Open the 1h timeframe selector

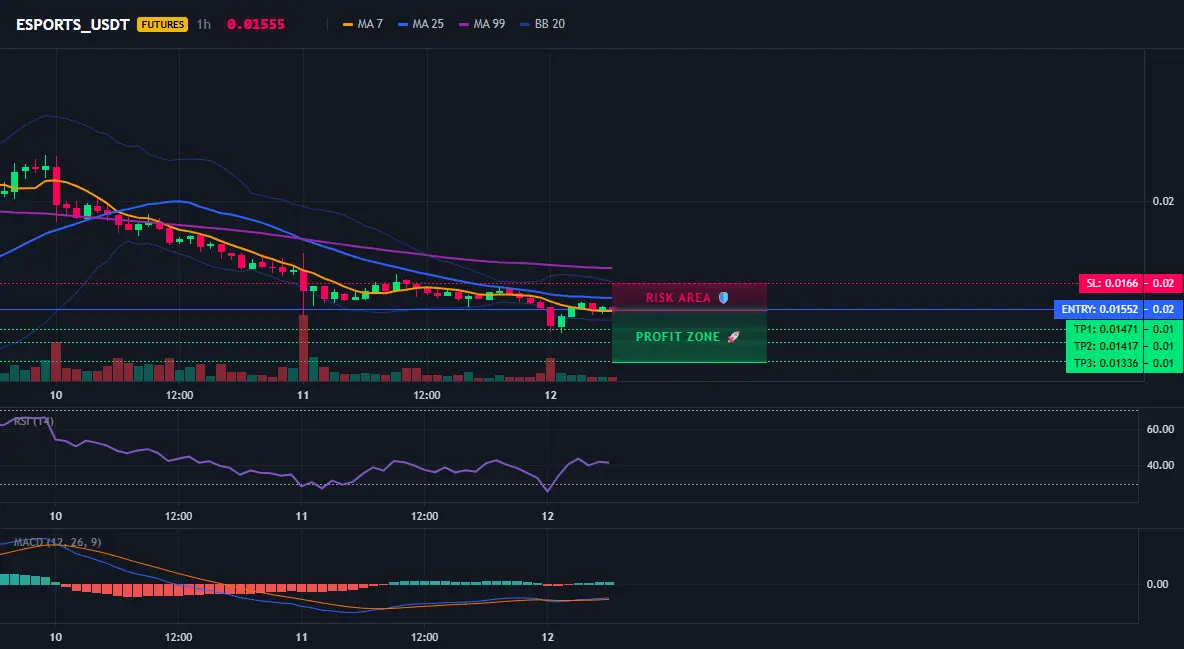click(204, 24)
